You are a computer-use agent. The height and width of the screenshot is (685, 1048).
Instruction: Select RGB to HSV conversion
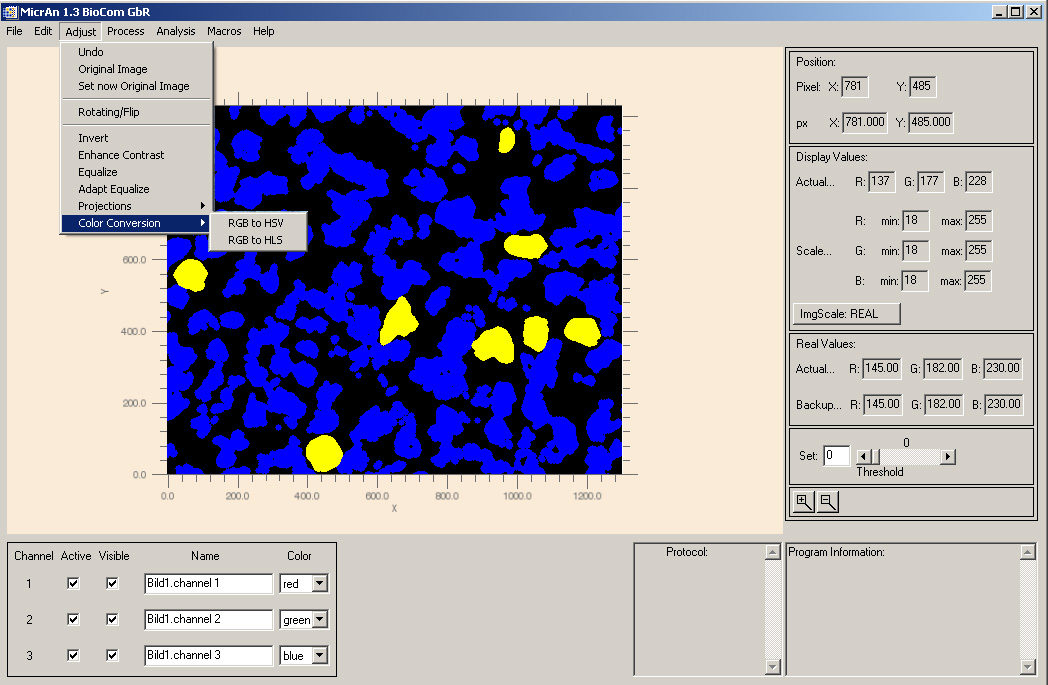256,223
